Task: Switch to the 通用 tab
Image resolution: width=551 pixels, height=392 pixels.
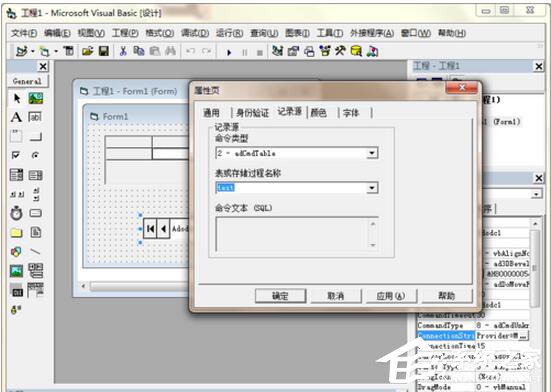Action: (x=212, y=113)
